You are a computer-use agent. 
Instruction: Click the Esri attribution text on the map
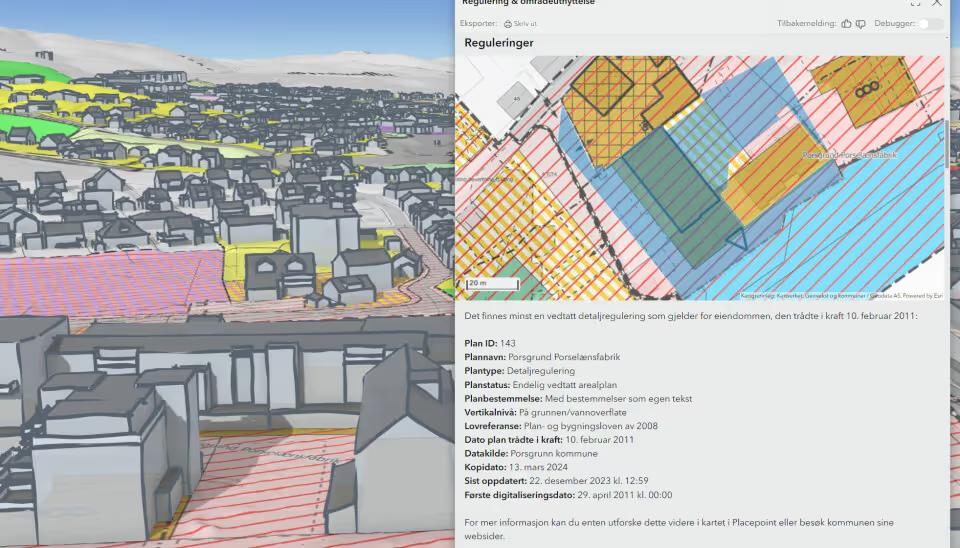[x=842, y=296]
